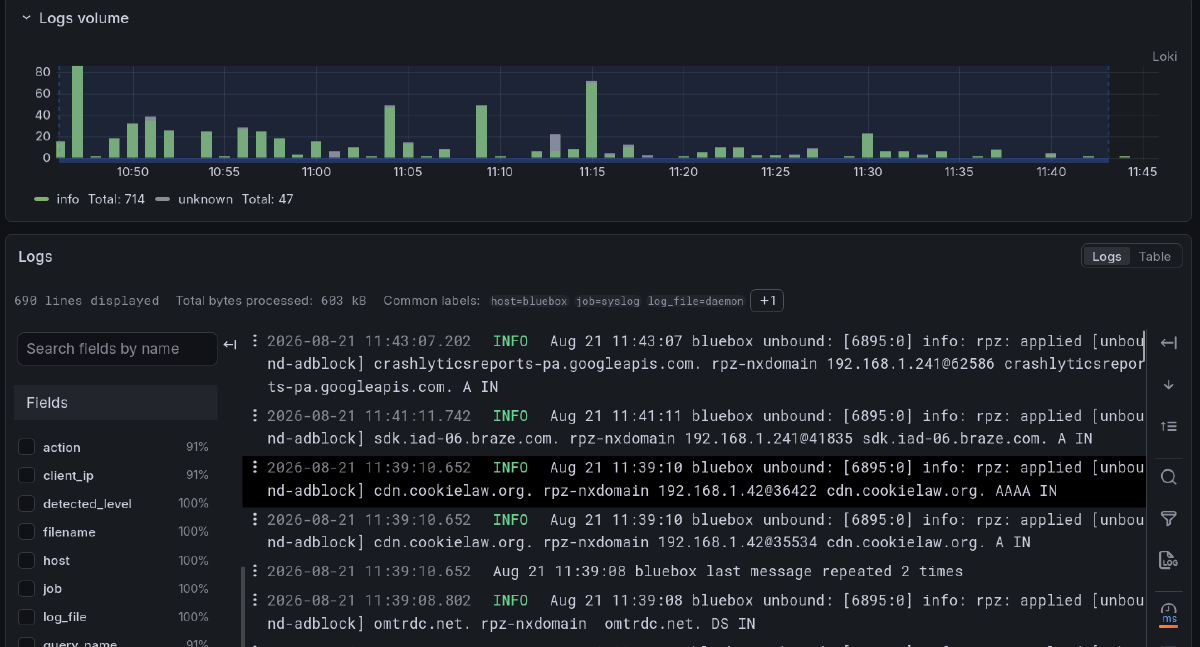The width and height of the screenshot is (1200, 647).
Task: Open the log filter funnel icon
Action: pyautogui.click(x=1168, y=518)
